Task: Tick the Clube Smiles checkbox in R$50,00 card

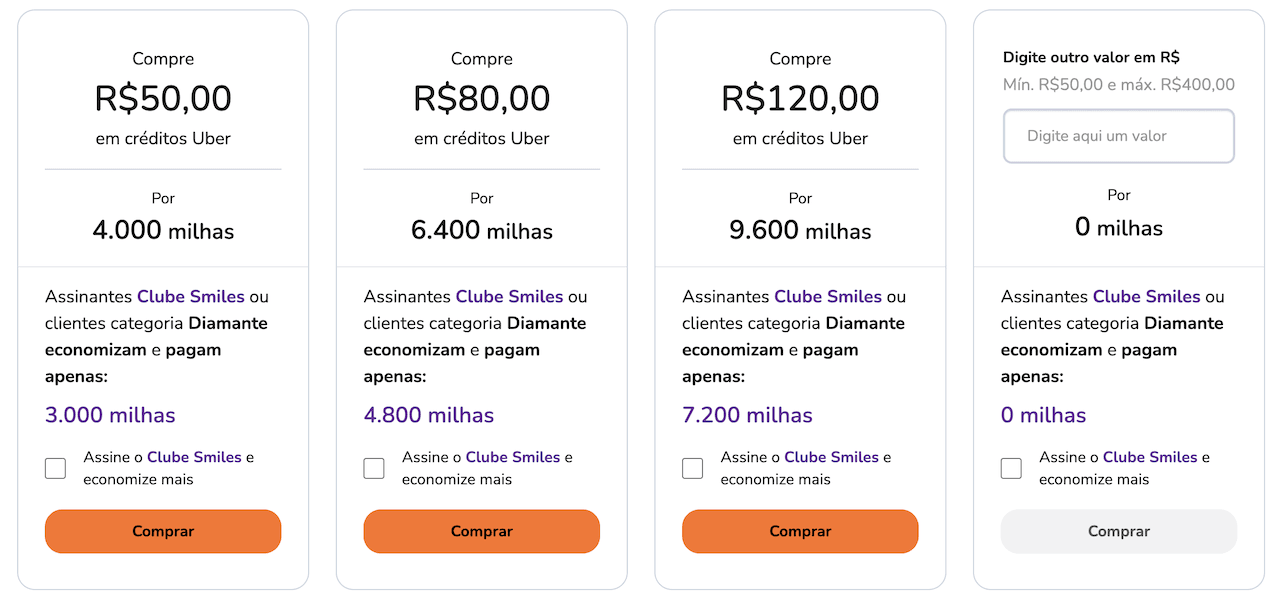Action: click(x=56, y=468)
